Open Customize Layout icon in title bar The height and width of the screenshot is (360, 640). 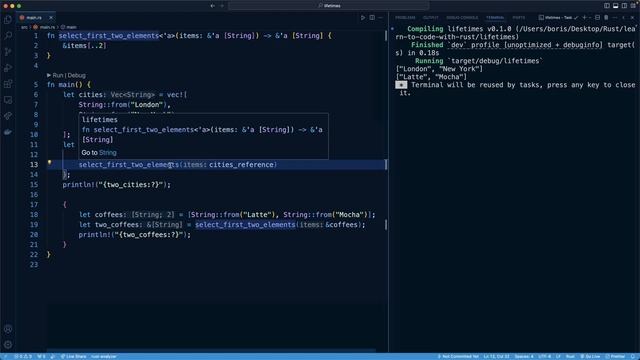click(633, 6)
